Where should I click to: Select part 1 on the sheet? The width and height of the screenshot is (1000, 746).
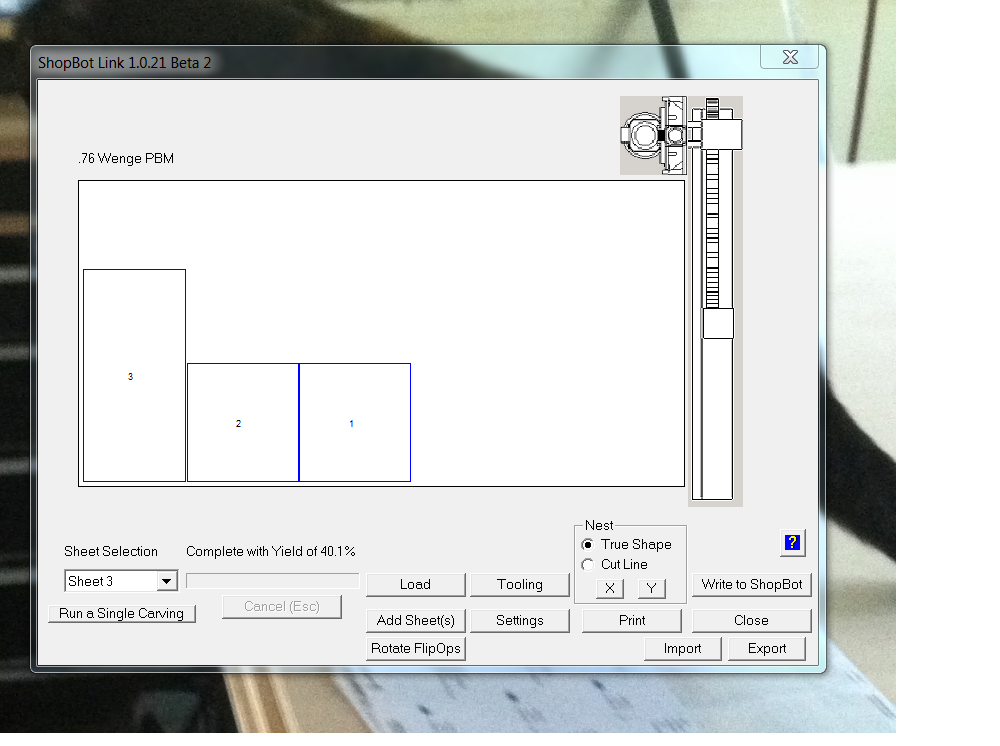point(355,423)
